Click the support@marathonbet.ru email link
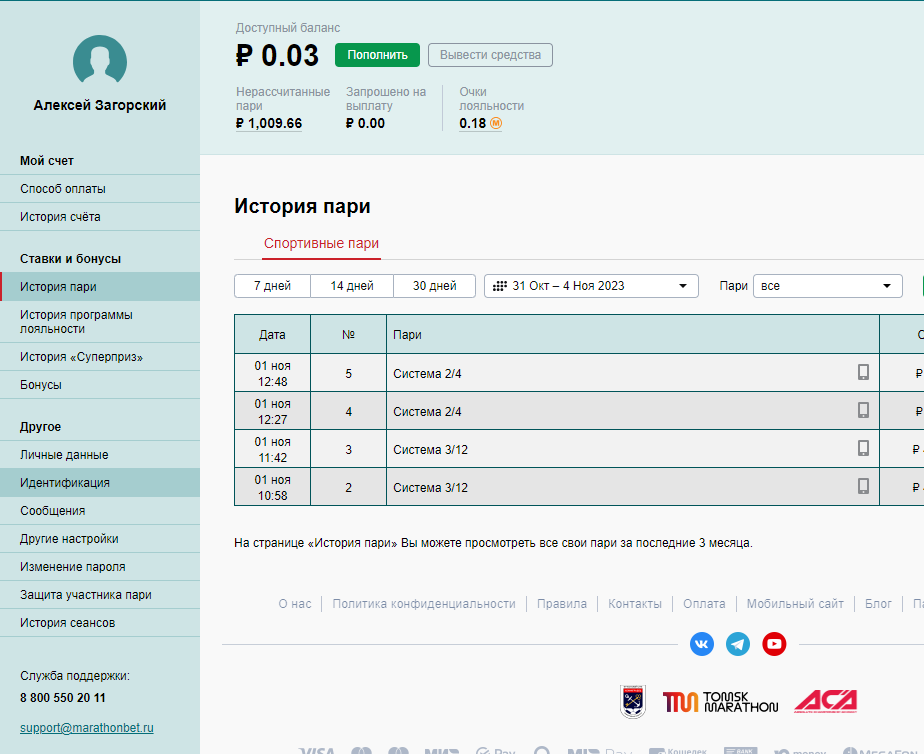This screenshot has width=924, height=754. 87,727
